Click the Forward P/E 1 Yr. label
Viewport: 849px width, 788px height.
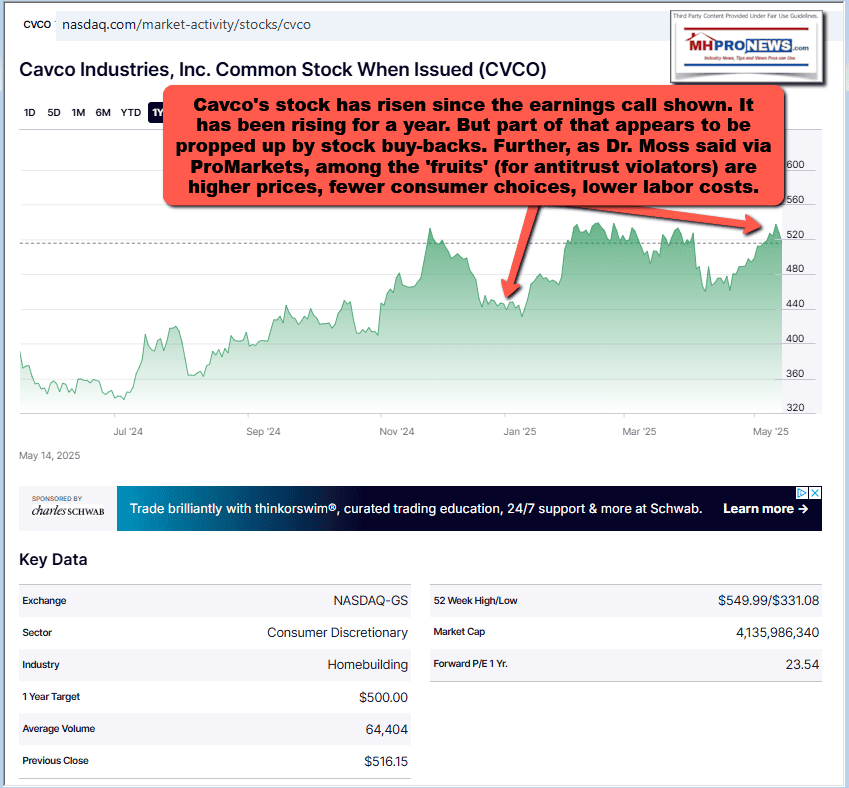point(471,663)
